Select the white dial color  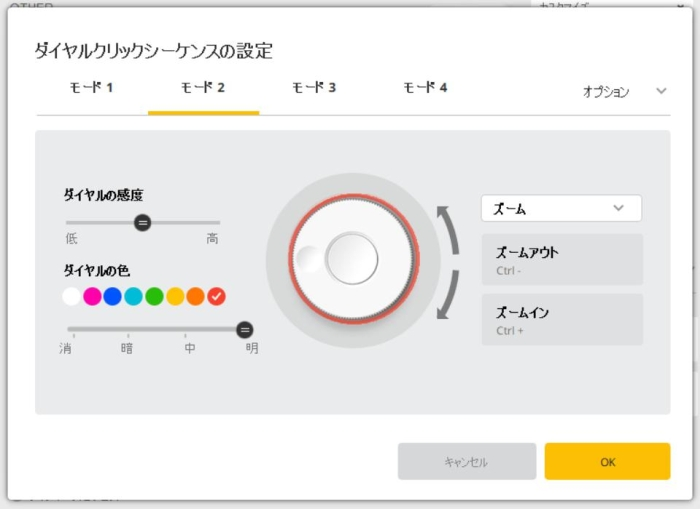(x=71, y=296)
